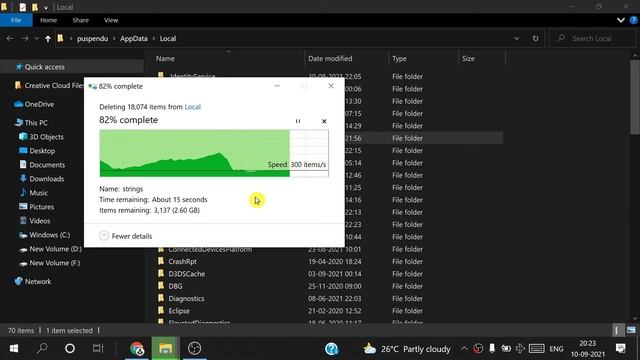Select Quick access in navigation pane
Screen dimensions: 640x360
[44, 67]
